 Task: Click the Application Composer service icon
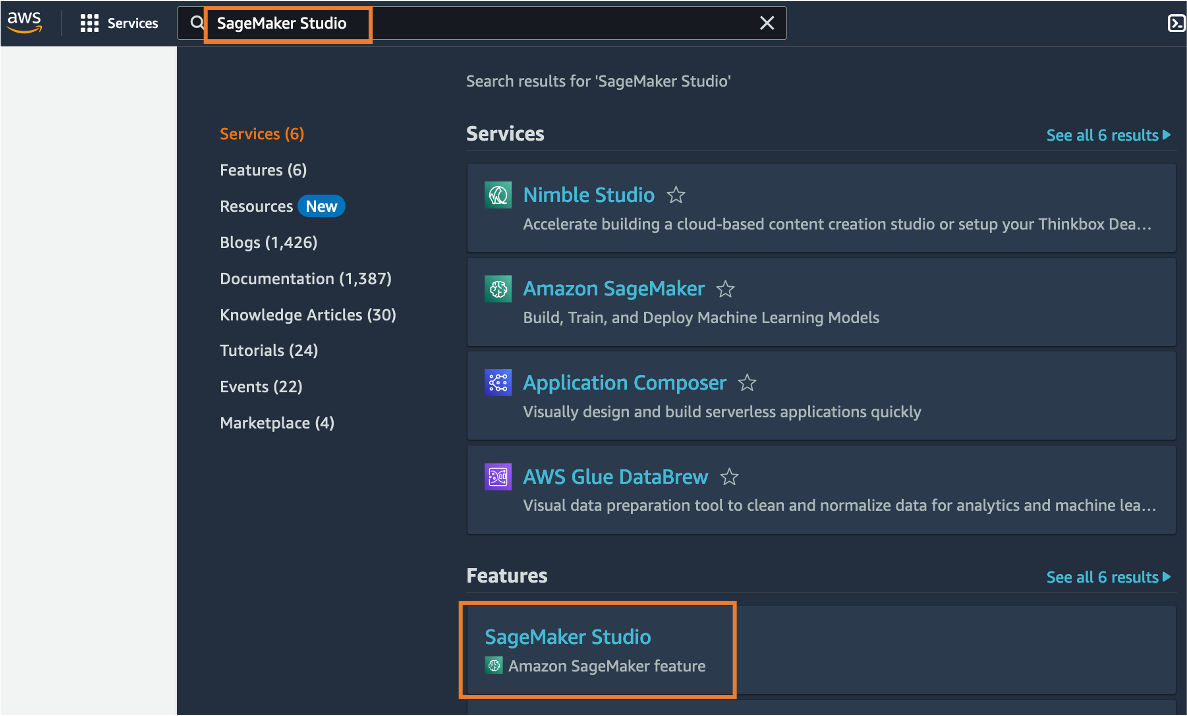498,382
